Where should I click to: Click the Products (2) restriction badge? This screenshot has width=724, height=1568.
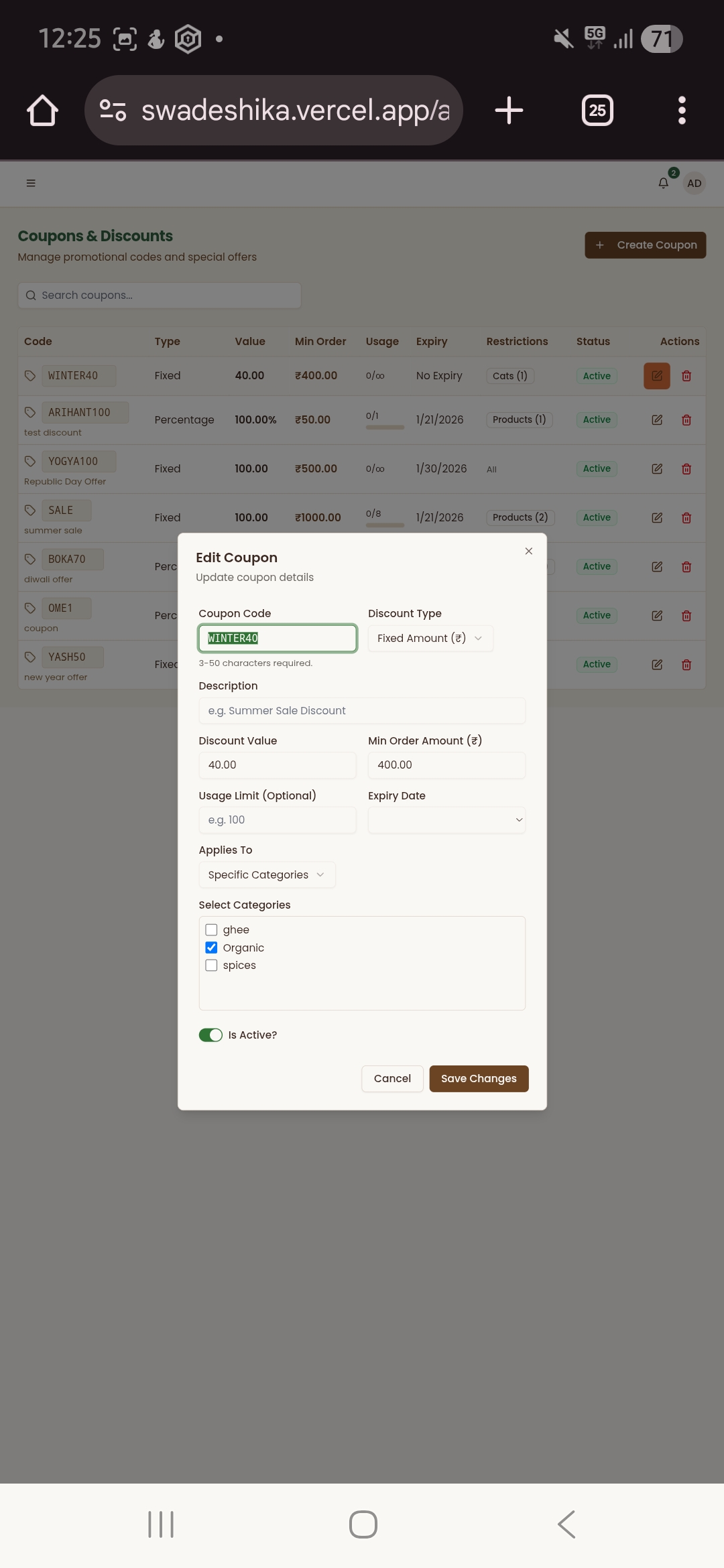tap(520, 518)
